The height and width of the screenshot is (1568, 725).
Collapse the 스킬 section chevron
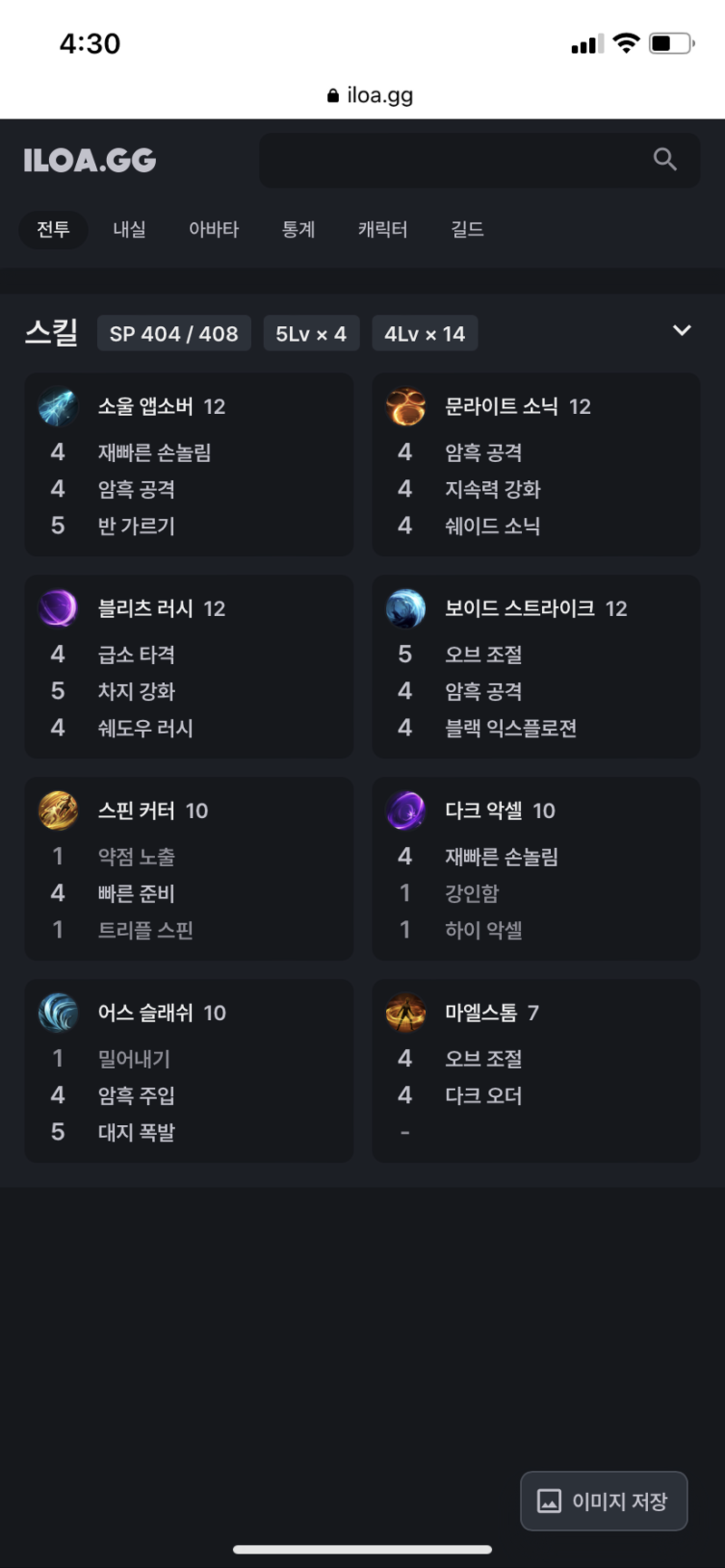(x=682, y=331)
